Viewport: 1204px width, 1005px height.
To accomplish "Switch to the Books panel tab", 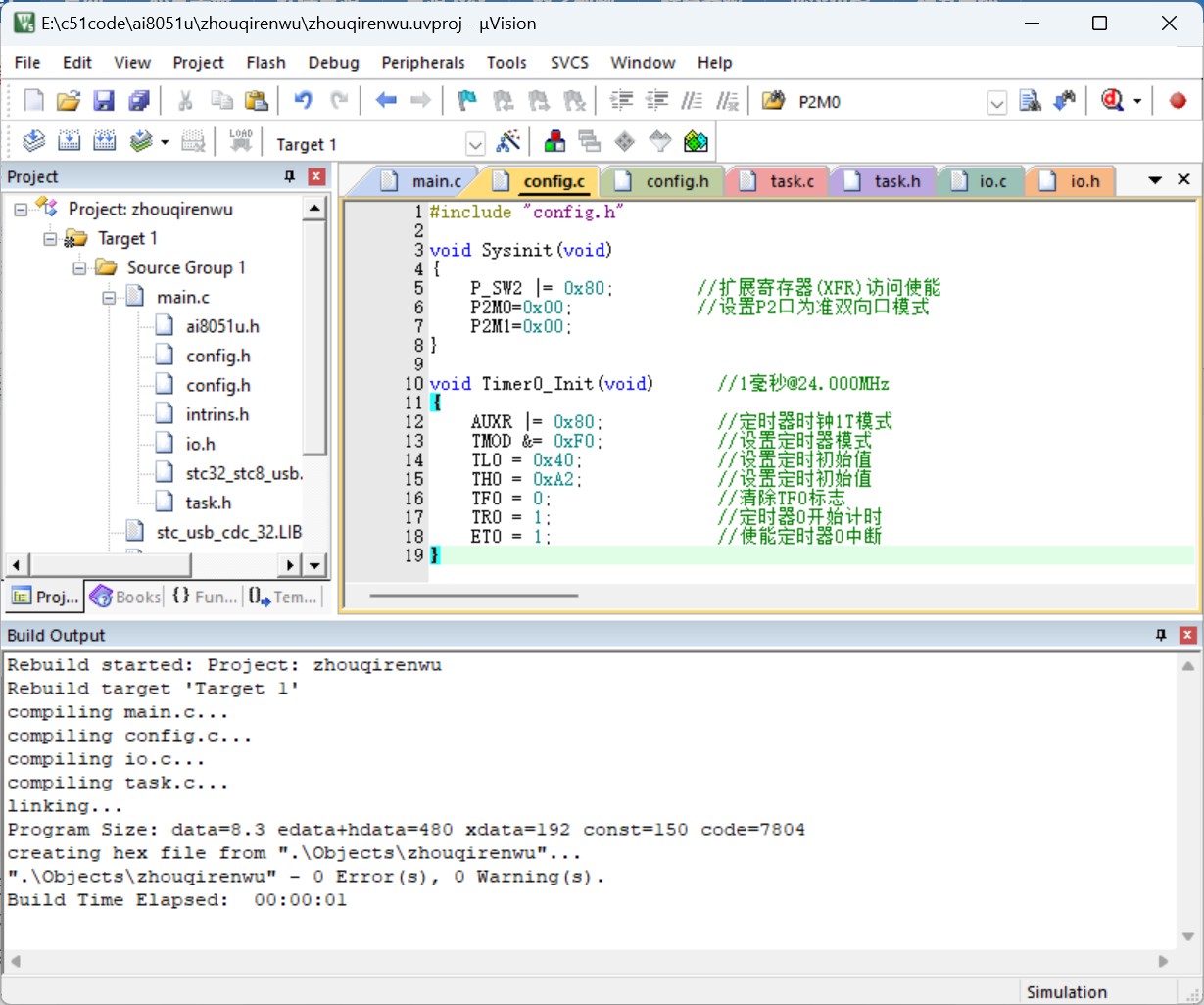I will pos(125,597).
